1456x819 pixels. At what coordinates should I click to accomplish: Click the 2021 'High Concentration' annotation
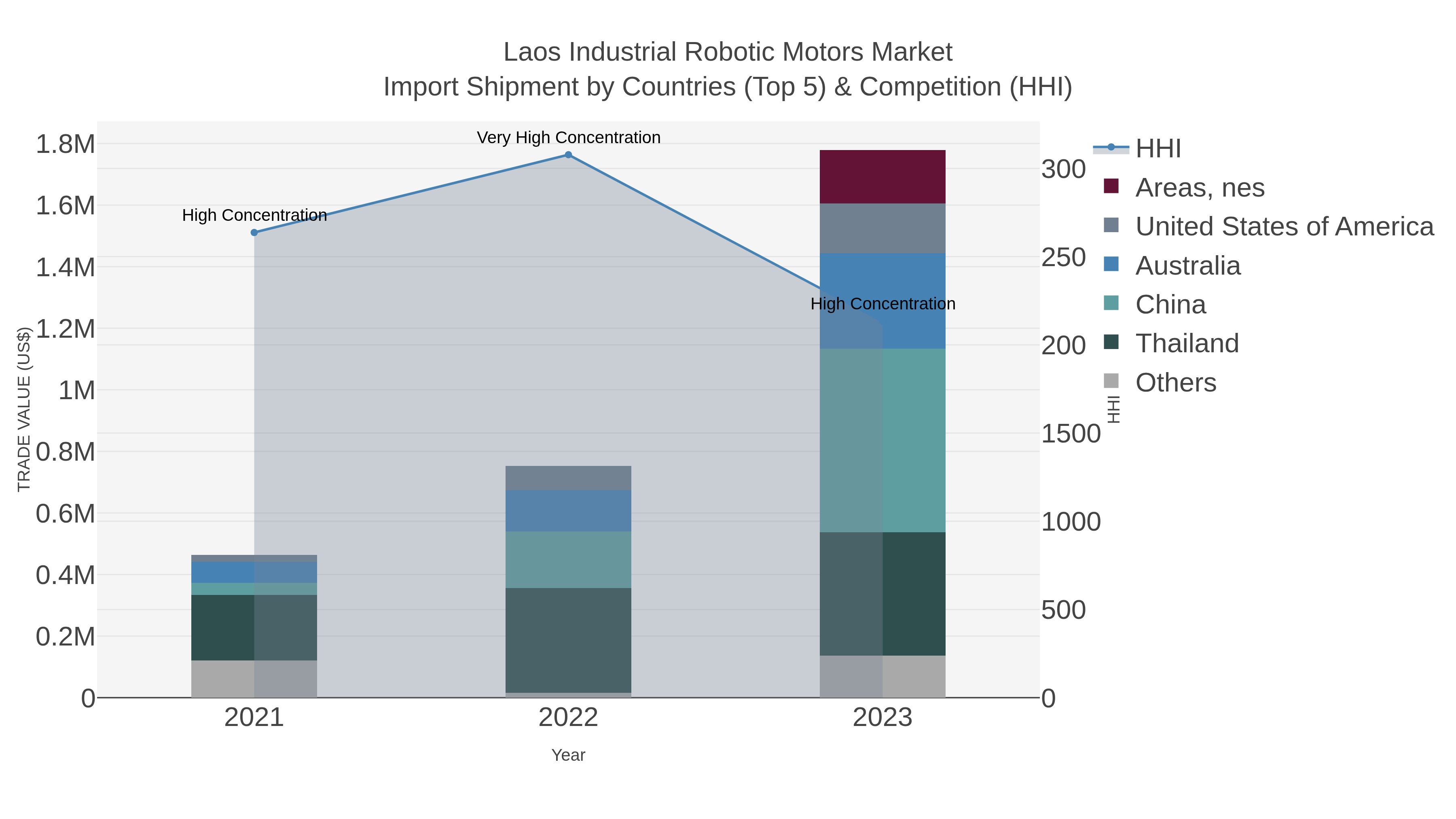254,215
